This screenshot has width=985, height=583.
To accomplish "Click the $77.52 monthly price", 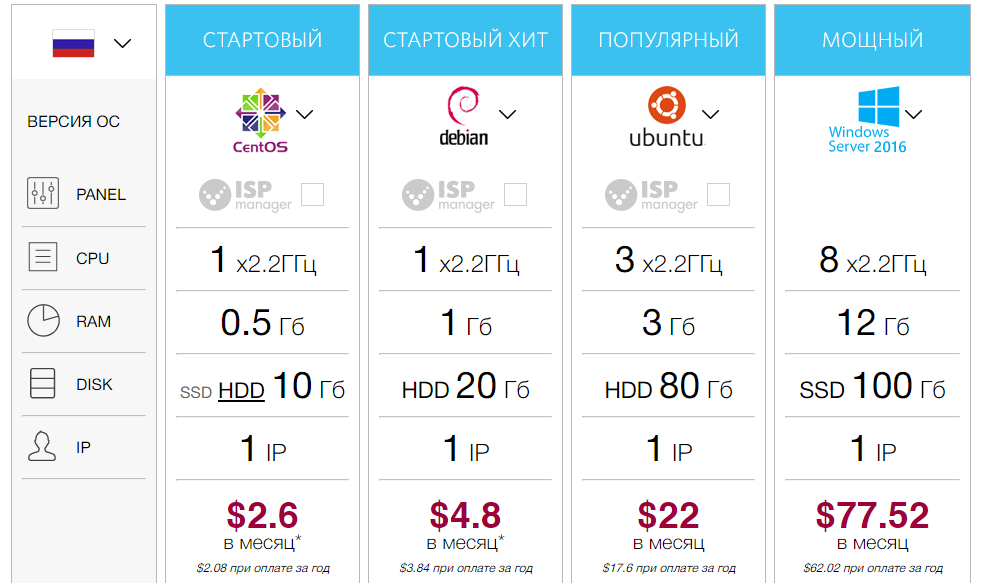I will tap(871, 514).
